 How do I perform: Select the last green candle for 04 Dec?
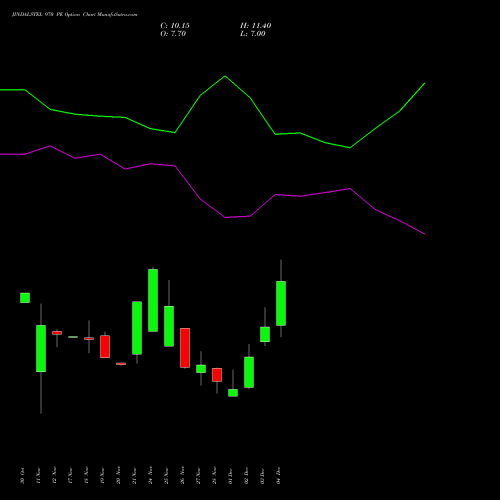pyautogui.click(x=281, y=303)
